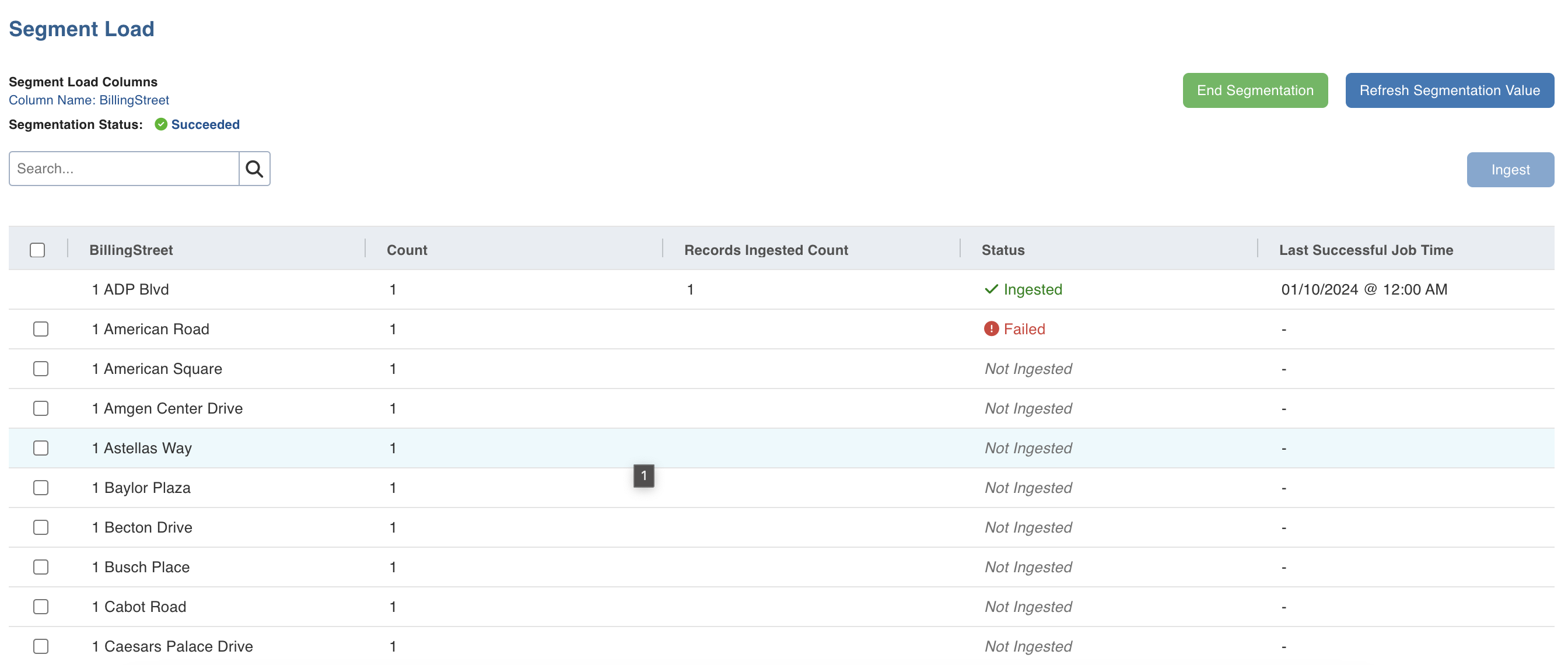Click Last Successful Job Time header
1568x665 pixels.
coord(1366,250)
